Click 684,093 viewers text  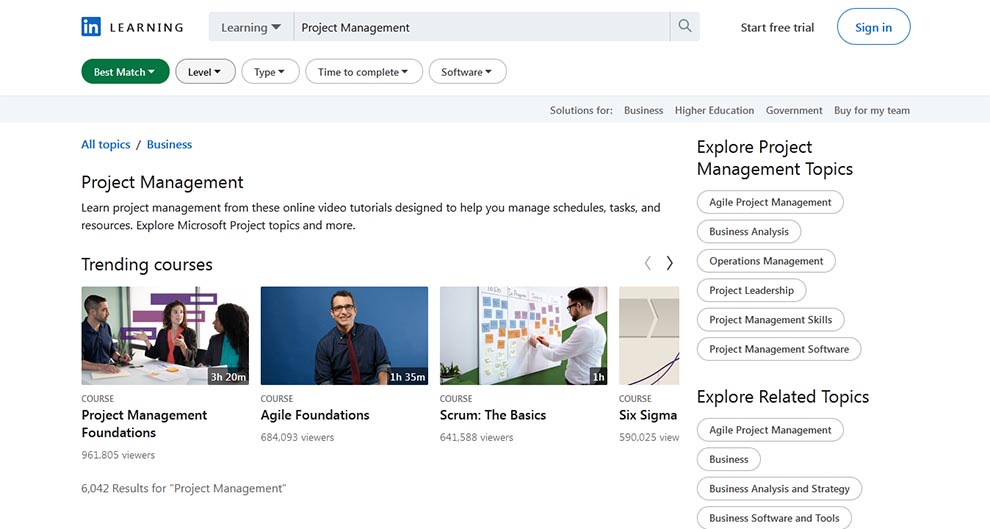297,437
